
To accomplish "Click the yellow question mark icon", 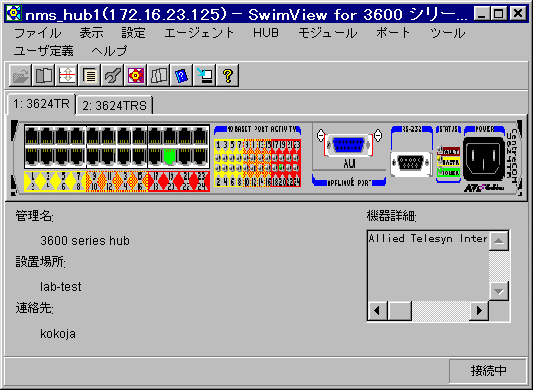I will click(x=228, y=75).
